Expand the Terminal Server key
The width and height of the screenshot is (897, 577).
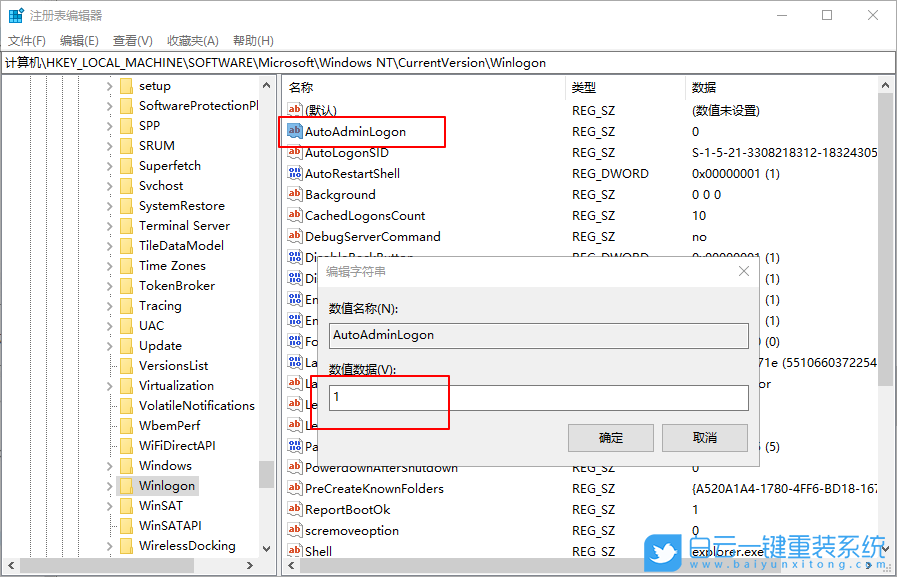coord(108,225)
